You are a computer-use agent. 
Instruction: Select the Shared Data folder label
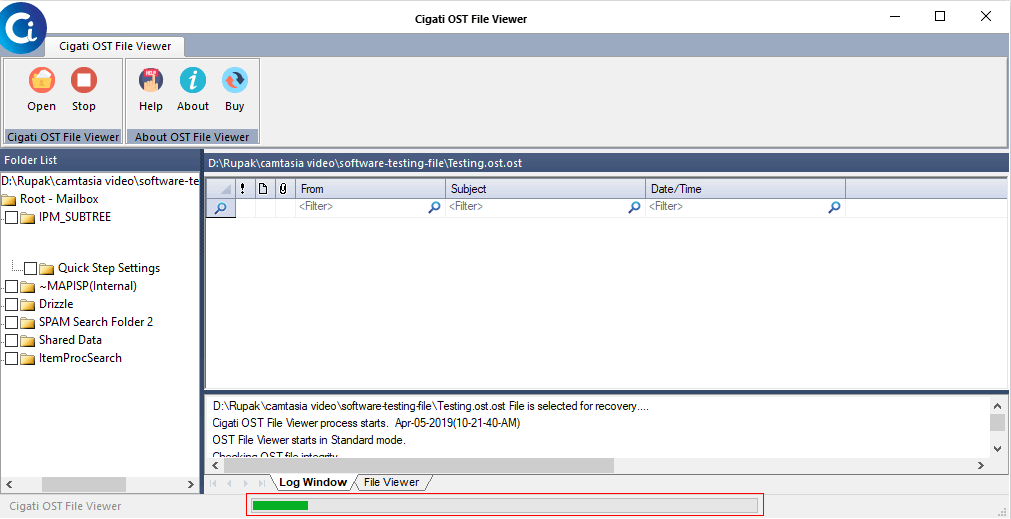[70, 340]
